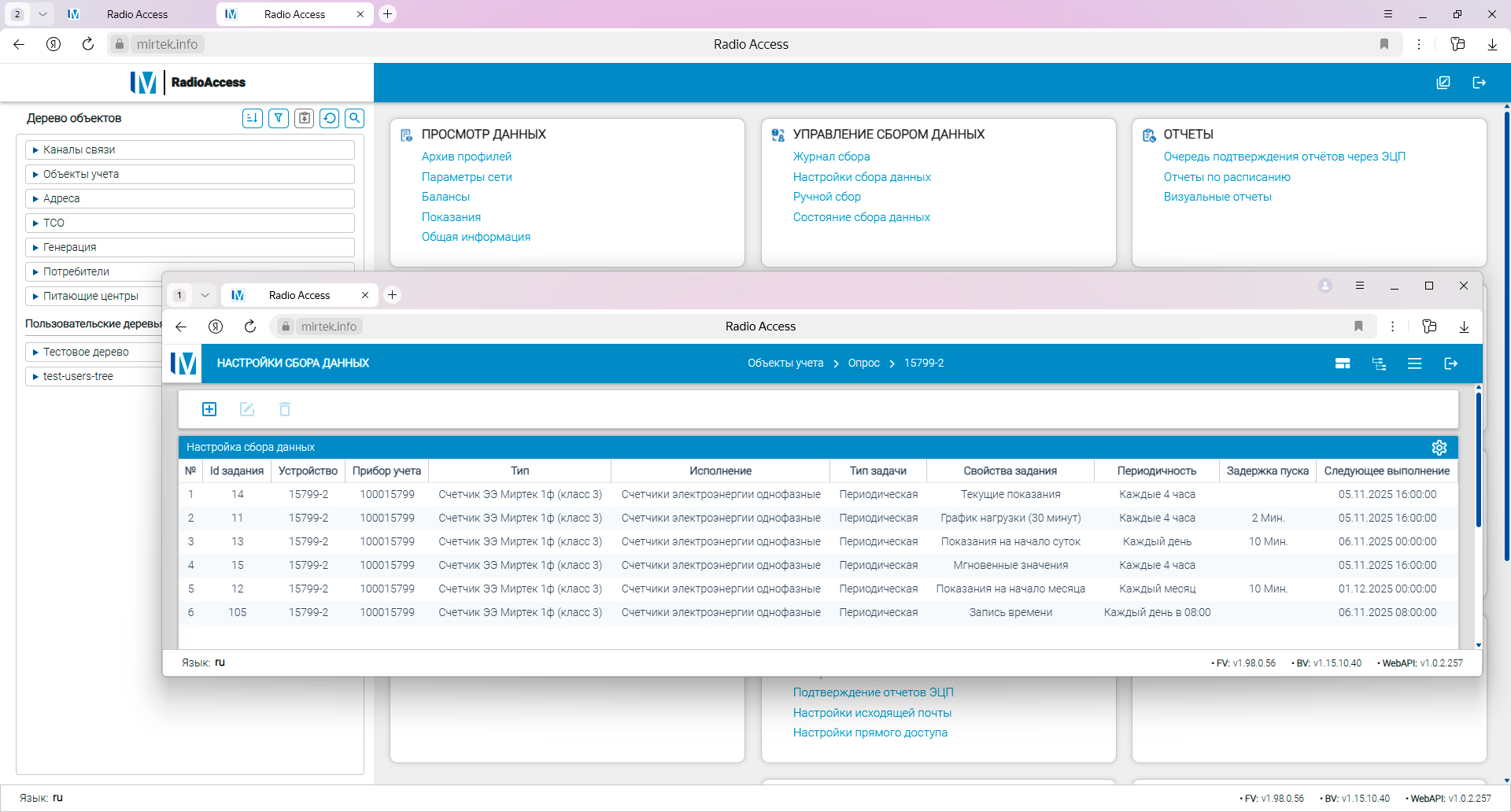The height and width of the screenshot is (812, 1511).
Task: Click Визуальные отчеты link
Action: [x=1217, y=197]
